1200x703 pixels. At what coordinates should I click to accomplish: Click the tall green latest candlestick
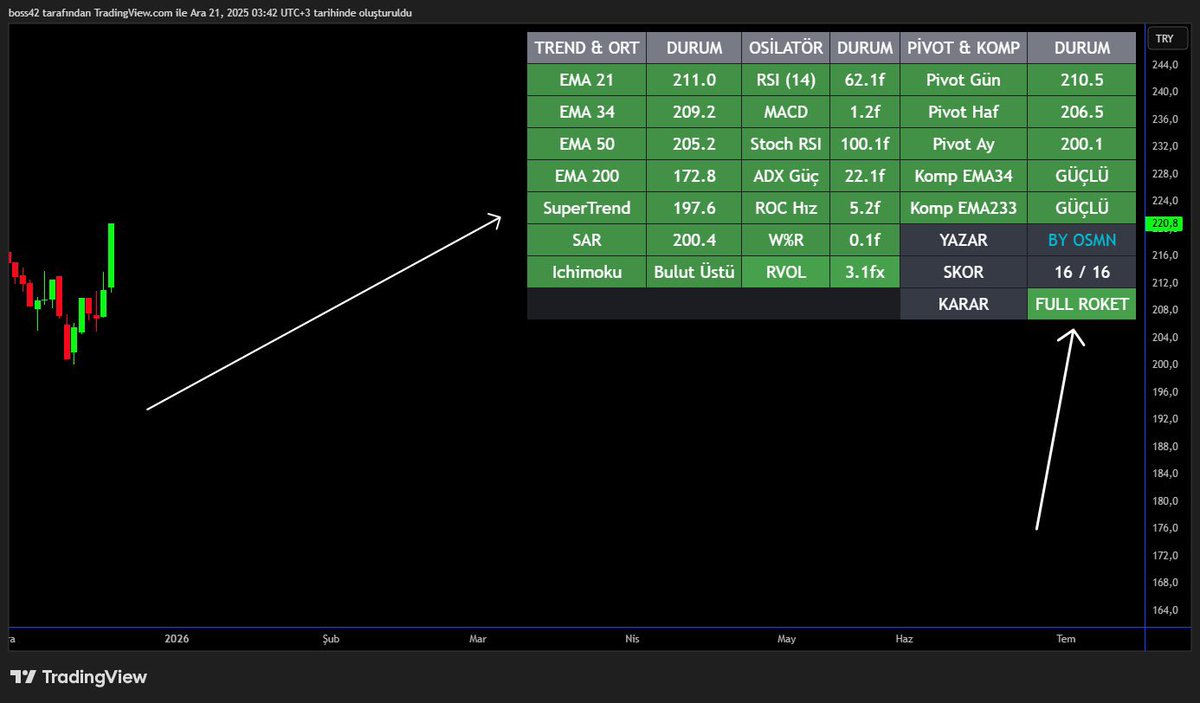(x=111, y=255)
